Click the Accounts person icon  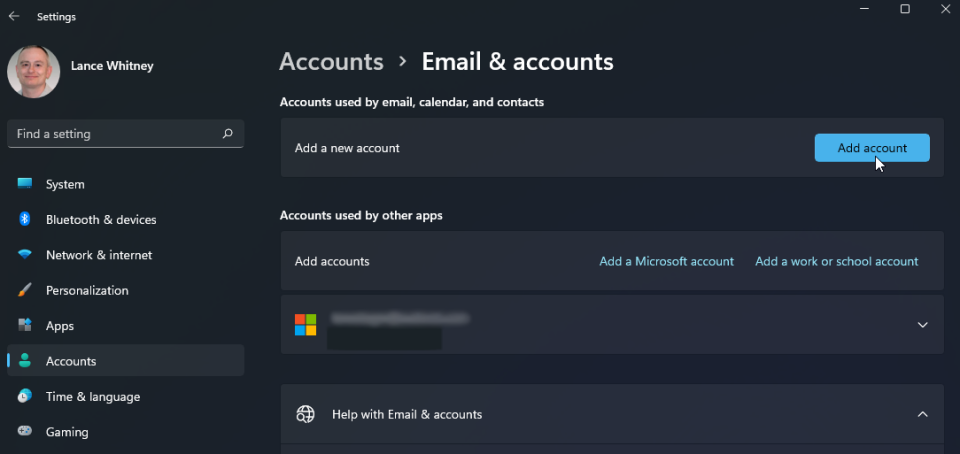[24, 361]
